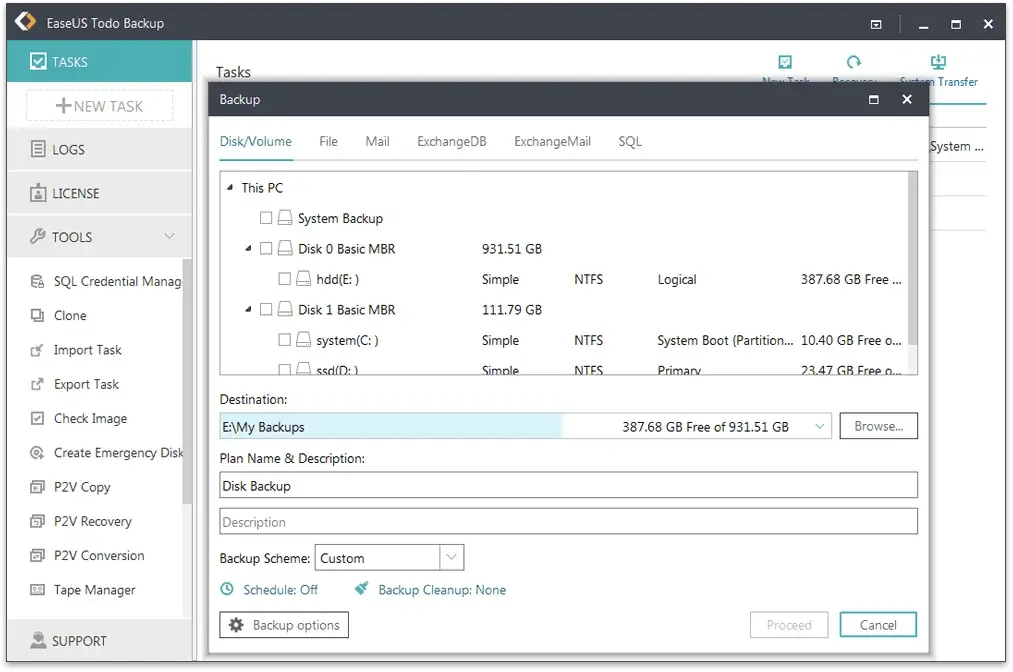Open the Tape Manager
The image size is (1013, 672).
93,589
